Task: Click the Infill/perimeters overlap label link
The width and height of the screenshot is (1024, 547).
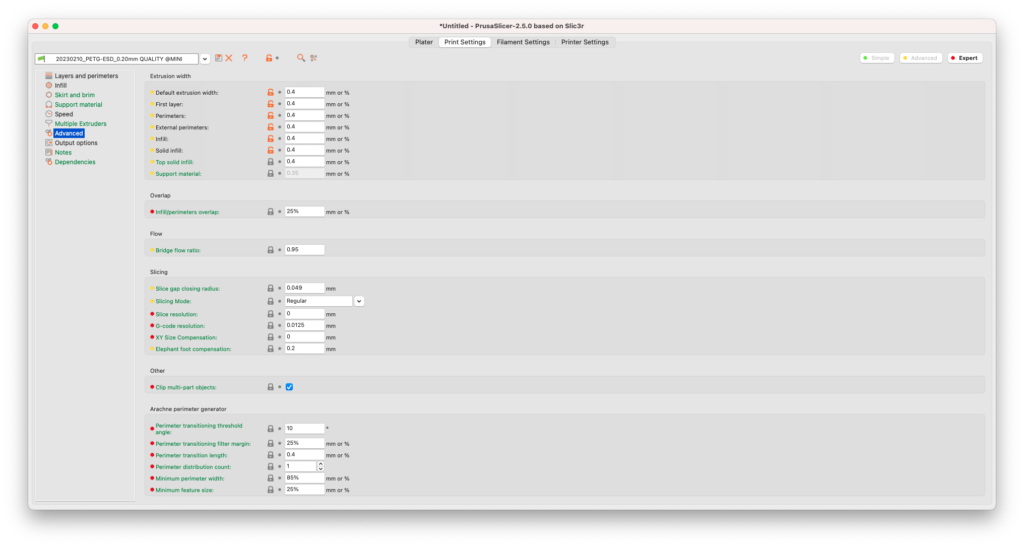Action: point(187,212)
